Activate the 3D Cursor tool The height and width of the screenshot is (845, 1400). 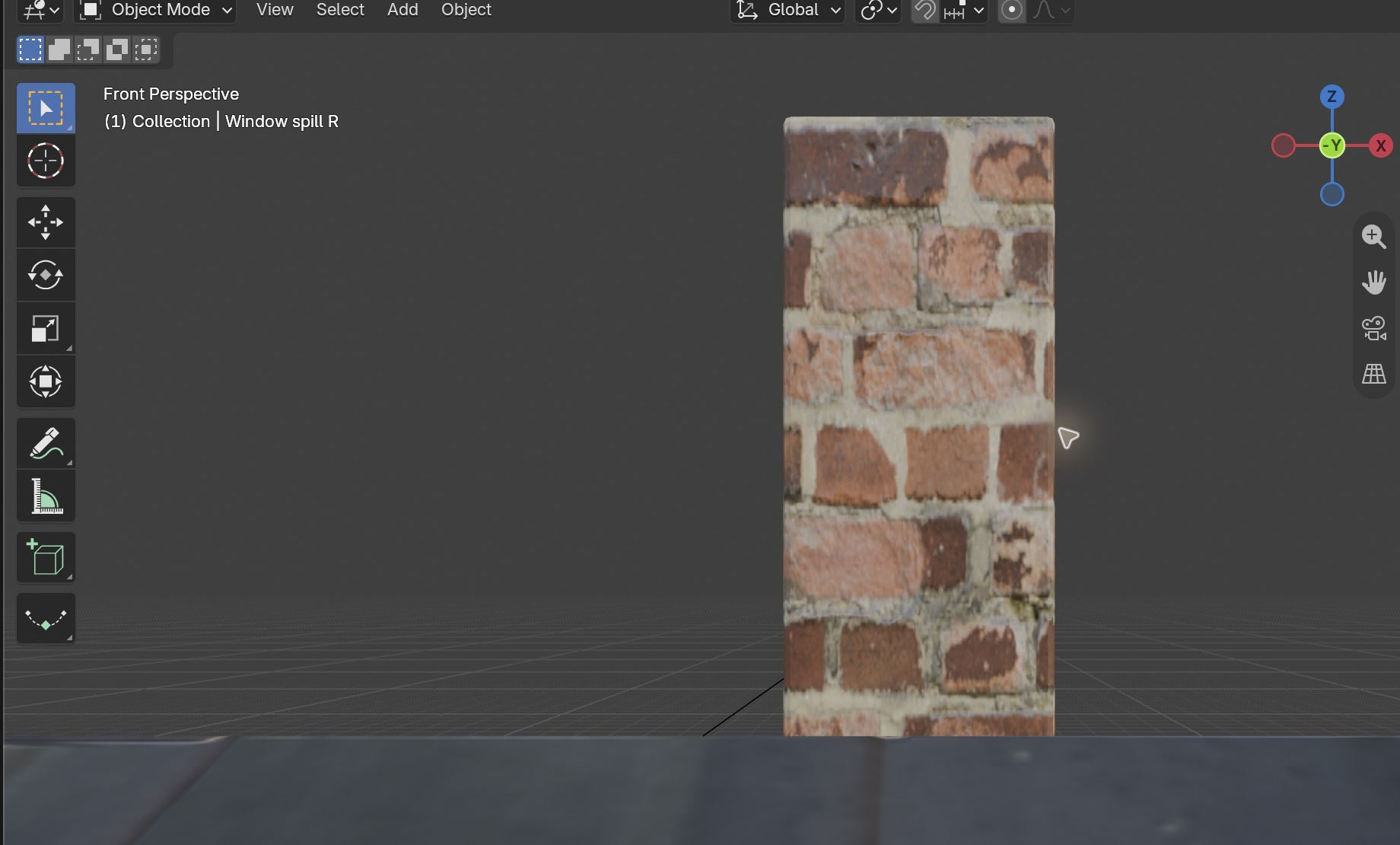pyautogui.click(x=46, y=161)
